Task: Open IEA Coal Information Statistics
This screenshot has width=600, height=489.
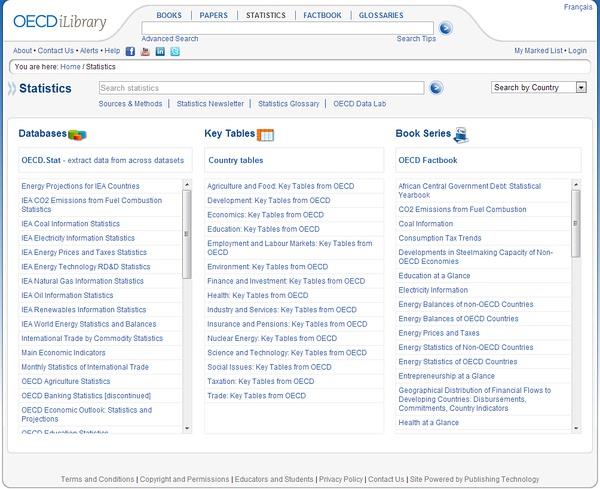Action: coord(71,224)
